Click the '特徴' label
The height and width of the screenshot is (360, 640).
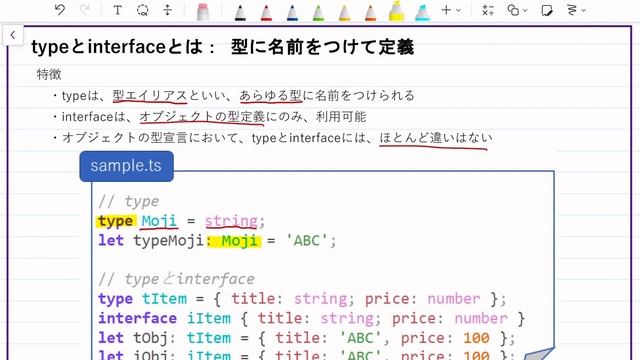tap(49, 74)
